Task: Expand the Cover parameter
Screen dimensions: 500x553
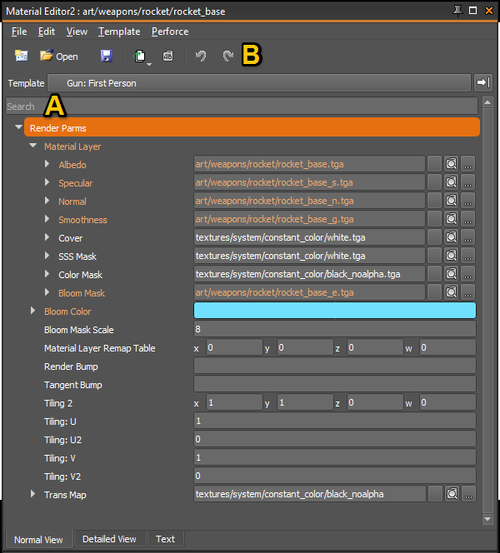Action: click(x=47, y=237)
